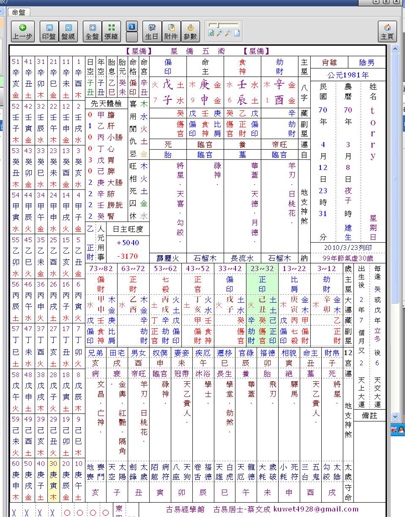The image size is (405, 517).
Task: Click the first magnifier zoom icon
Action: pyautogui.click(x=219, y=33)
